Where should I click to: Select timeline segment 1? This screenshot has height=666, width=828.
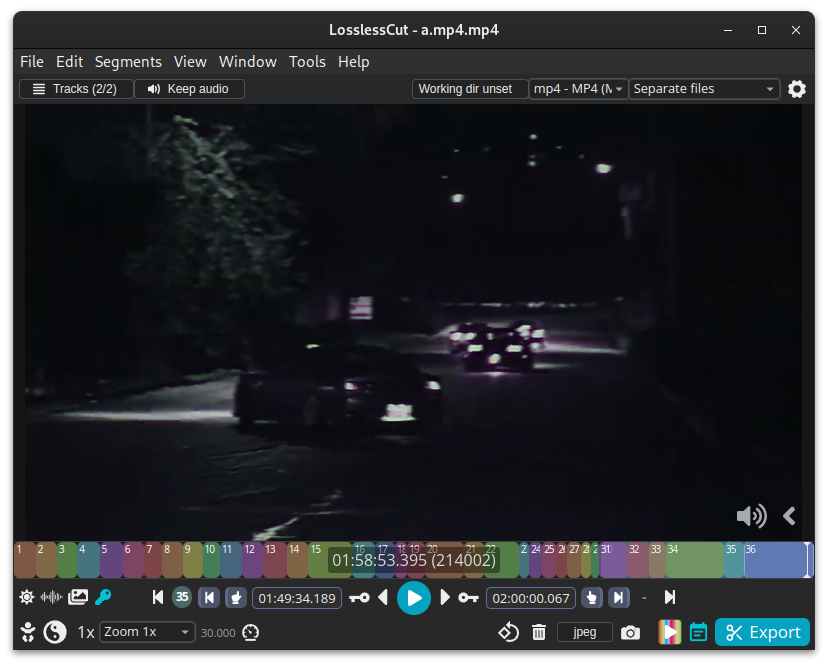tap(25, 560)
